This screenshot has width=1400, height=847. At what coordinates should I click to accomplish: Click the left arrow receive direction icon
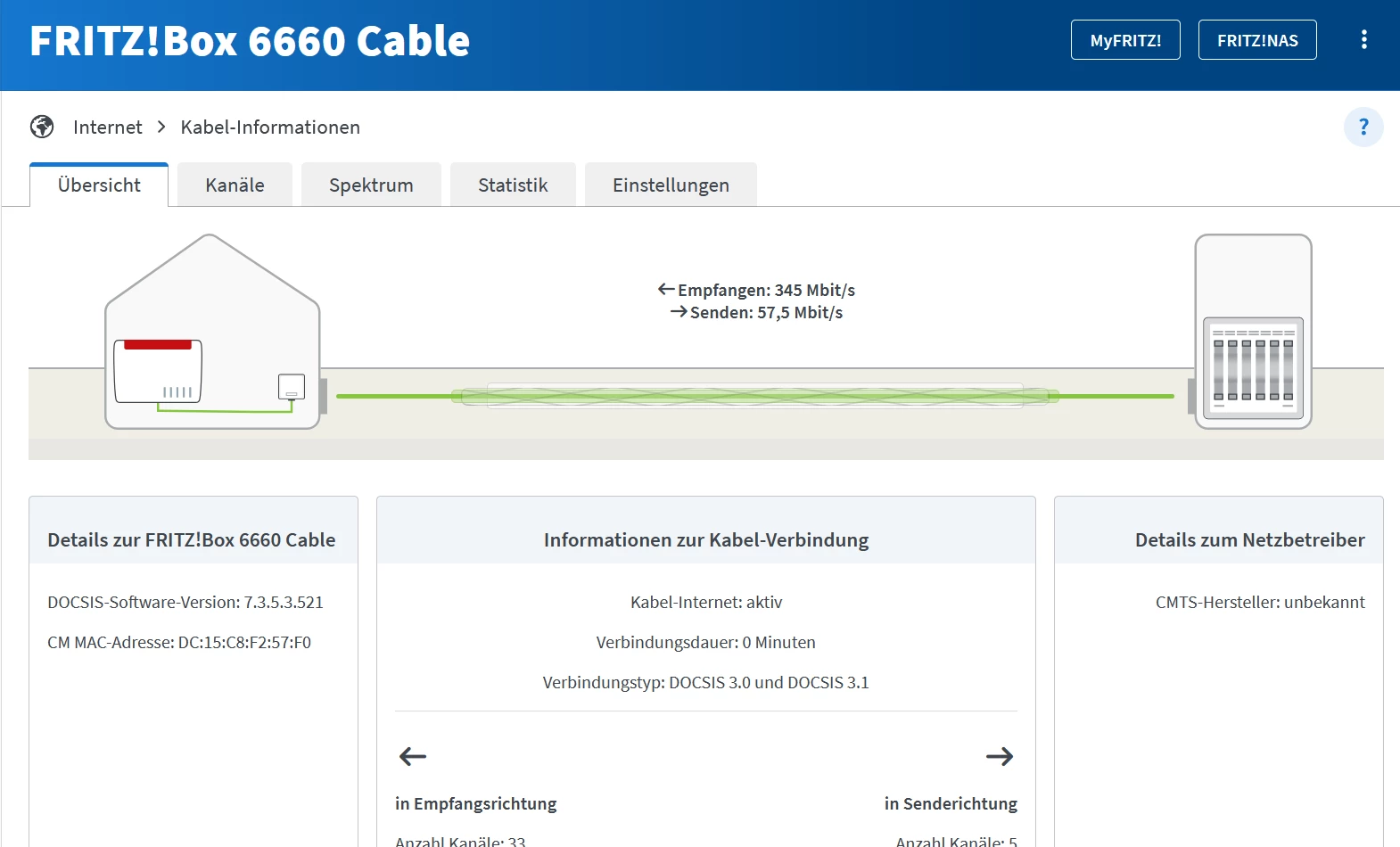tap(413, 757)
